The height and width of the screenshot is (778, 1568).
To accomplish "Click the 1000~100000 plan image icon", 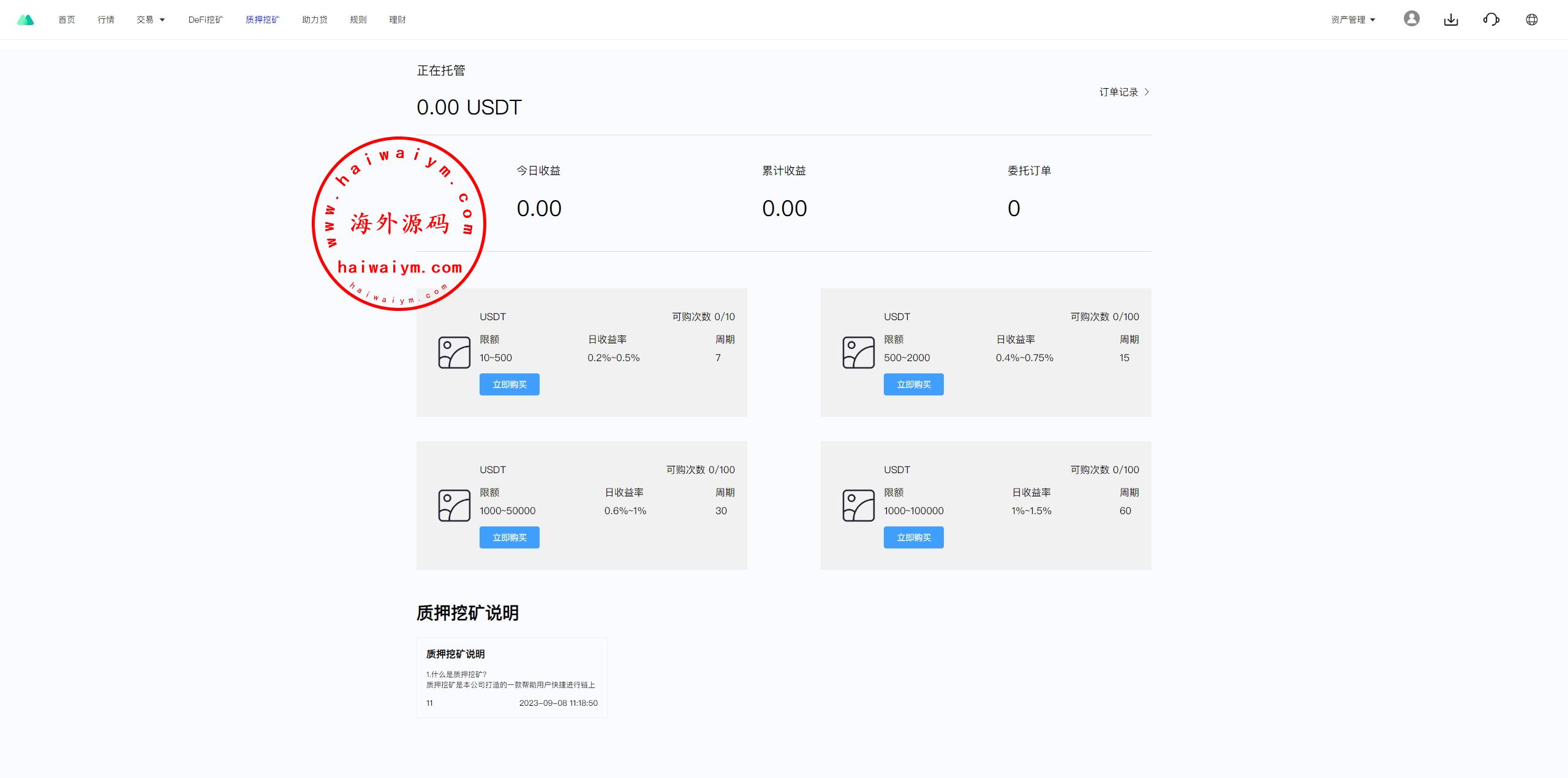I will click(x=858, y=506).
